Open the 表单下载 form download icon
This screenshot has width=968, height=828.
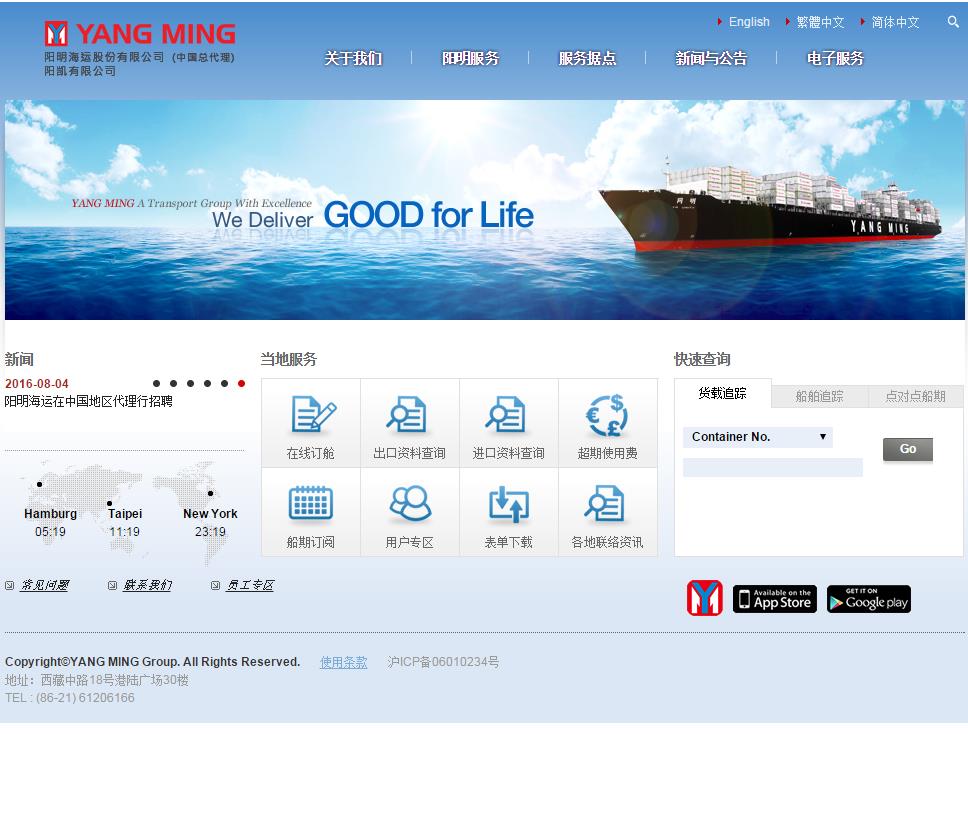509,504
